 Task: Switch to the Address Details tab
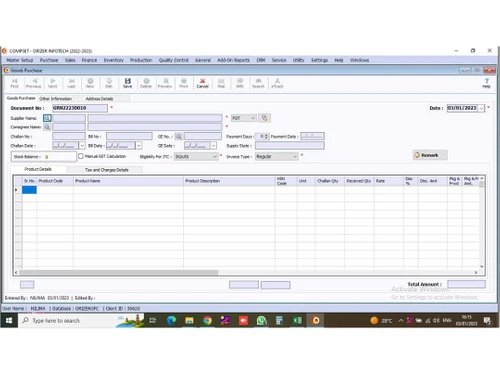pyautogui.click(x=99, y=99)
